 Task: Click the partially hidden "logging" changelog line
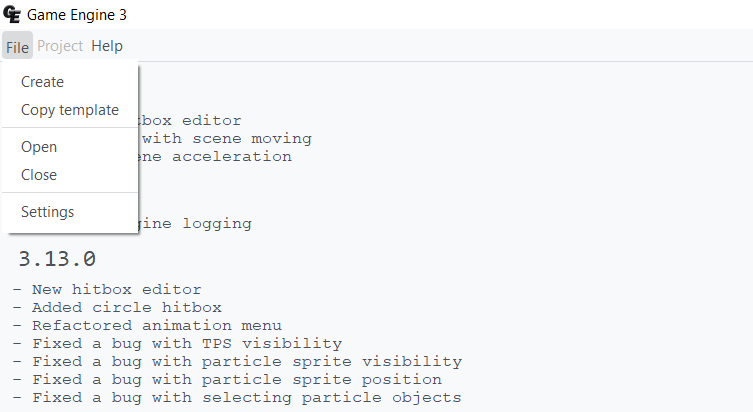pos(195,224)
